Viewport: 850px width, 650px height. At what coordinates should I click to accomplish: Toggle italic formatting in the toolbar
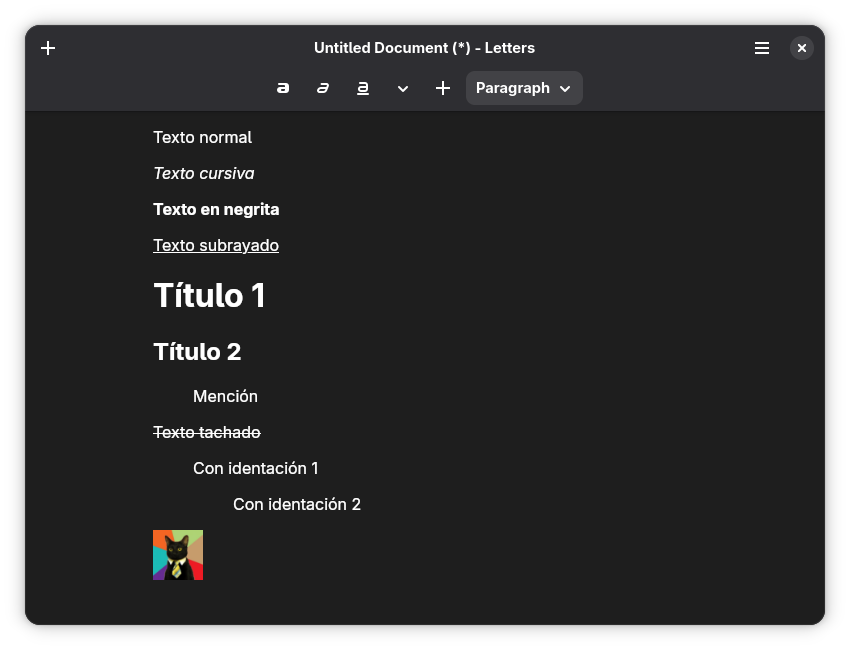coord(323,88)
